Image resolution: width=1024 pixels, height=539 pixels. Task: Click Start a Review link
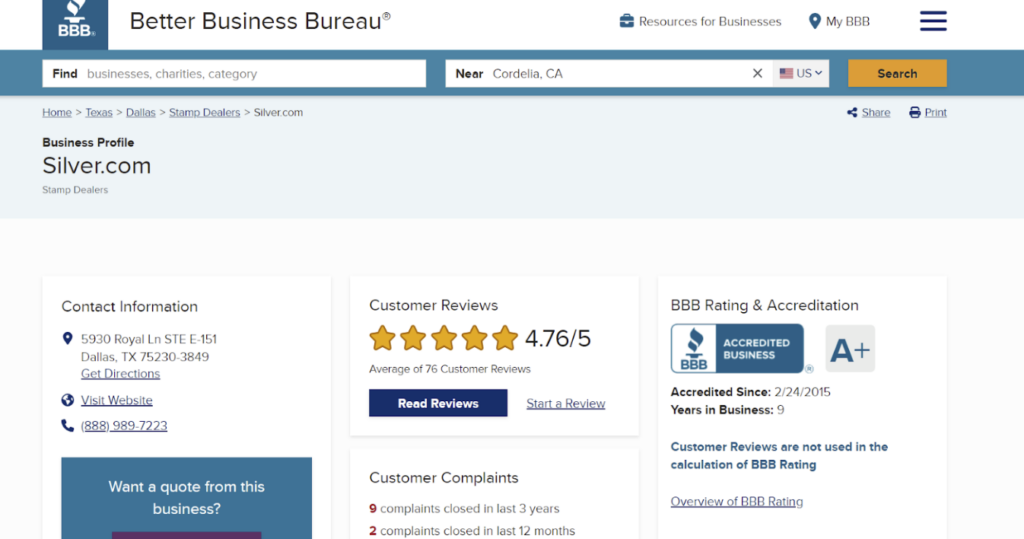point(566,404)
